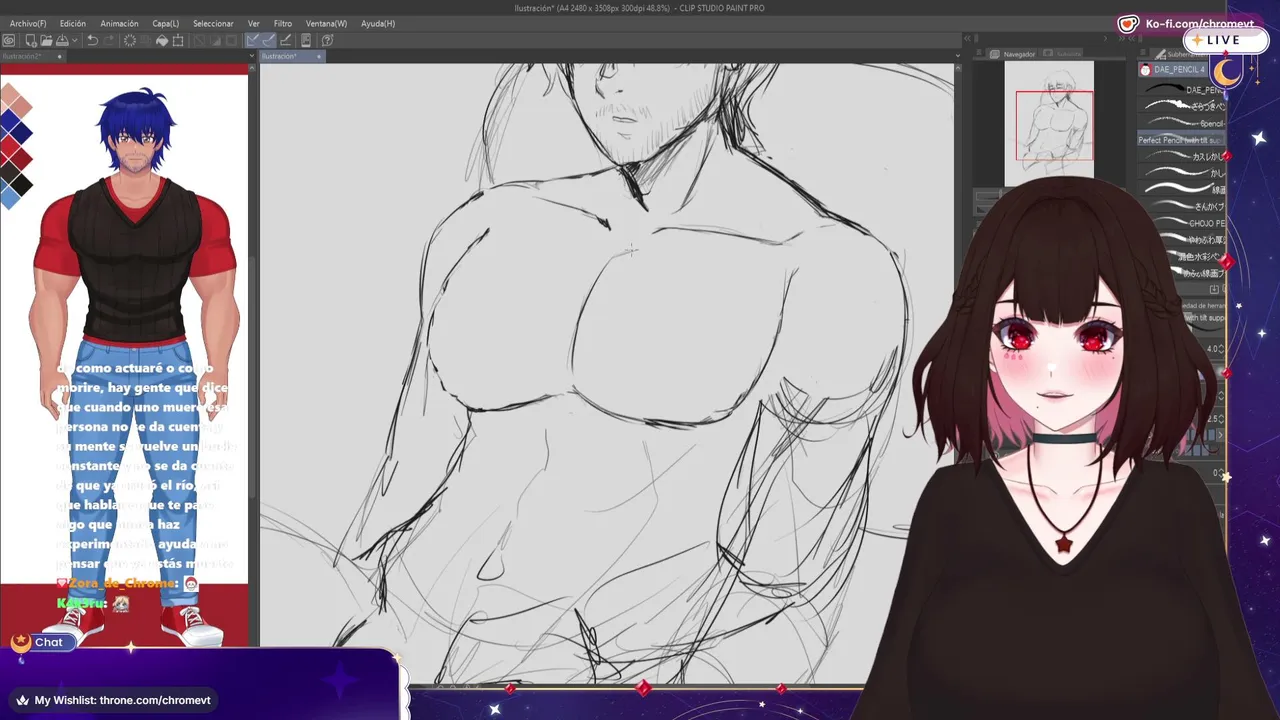Viewport: 1280px width, 720px height.
Task: Click the Undo arrow icon
Action: click(92, 40)
